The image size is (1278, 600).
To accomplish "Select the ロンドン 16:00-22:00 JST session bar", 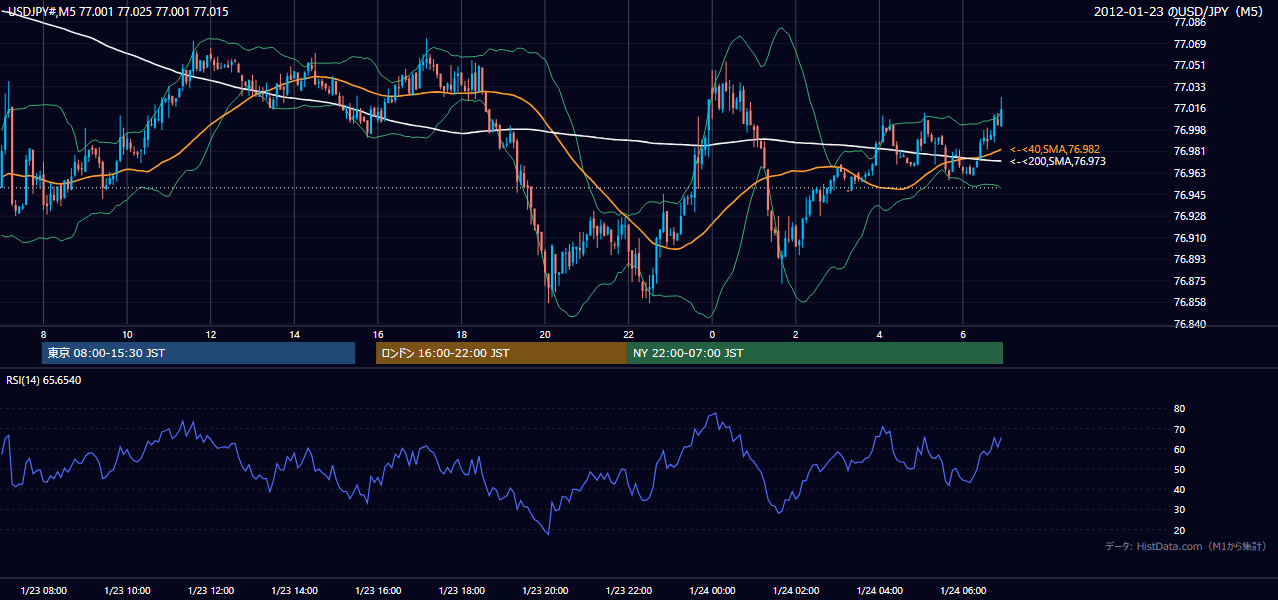I will tap(501, 353).
